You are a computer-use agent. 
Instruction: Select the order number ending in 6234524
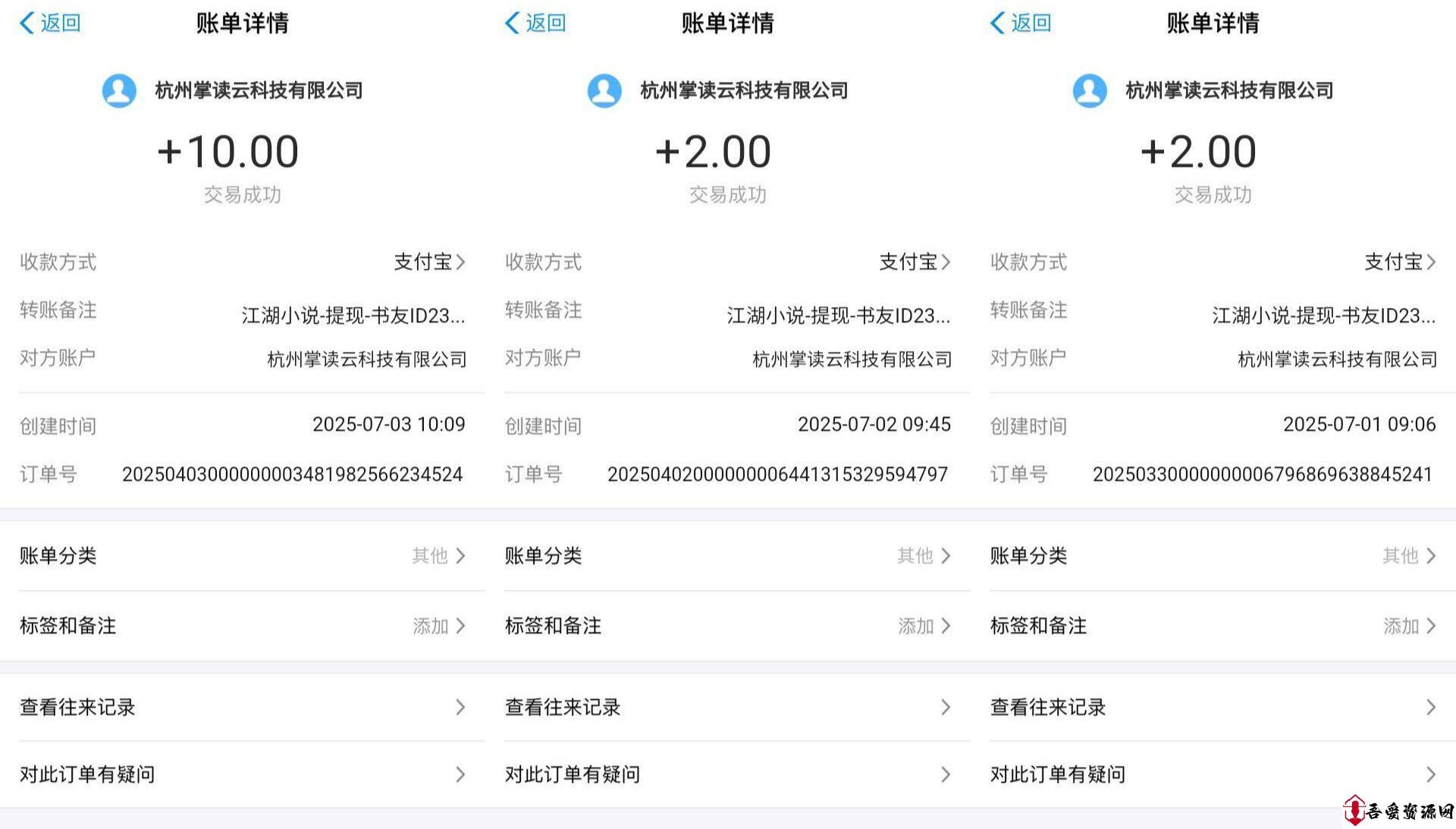[x=293, y=474]
